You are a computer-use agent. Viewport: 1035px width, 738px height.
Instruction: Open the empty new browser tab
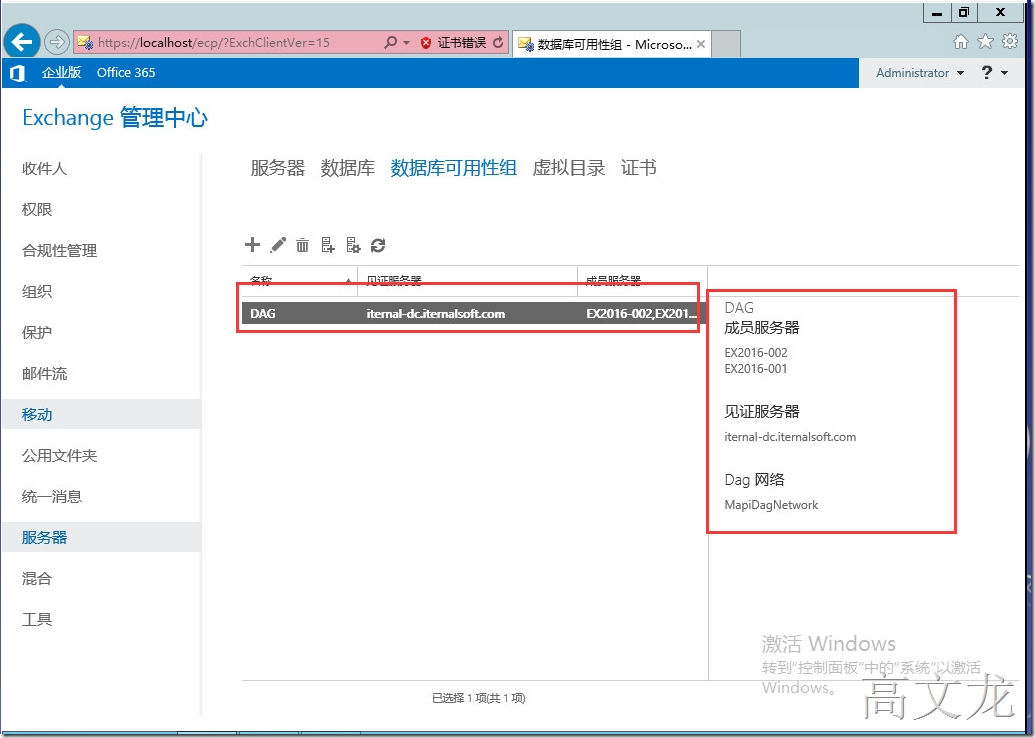click(x=726, y=44)
